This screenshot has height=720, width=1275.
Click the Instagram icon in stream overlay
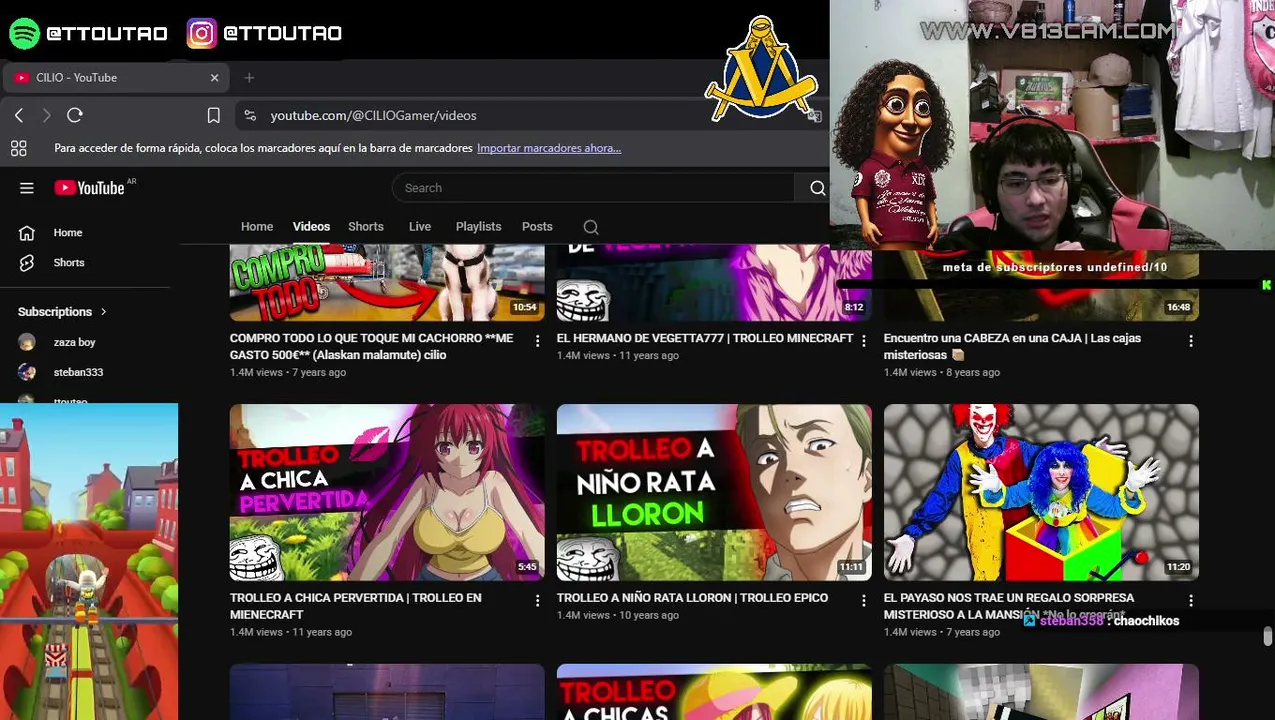201,33
